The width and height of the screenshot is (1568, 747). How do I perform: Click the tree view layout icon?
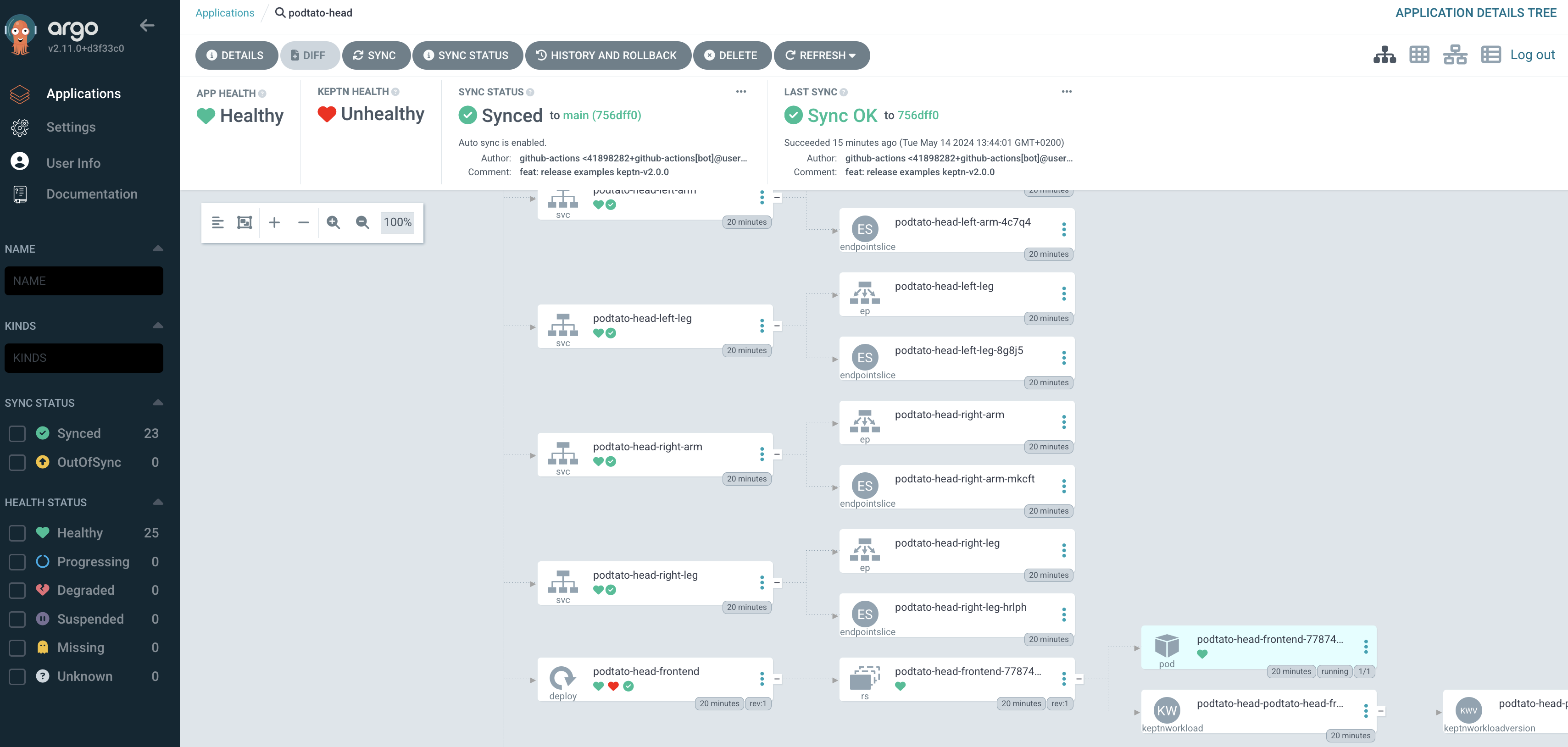click(x=1384, y=55)
